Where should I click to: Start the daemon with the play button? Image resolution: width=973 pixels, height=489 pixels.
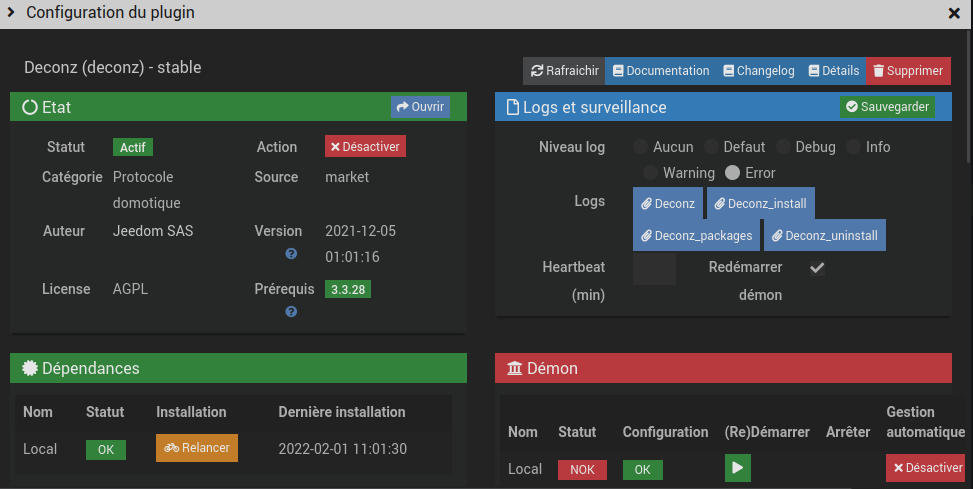738,468
